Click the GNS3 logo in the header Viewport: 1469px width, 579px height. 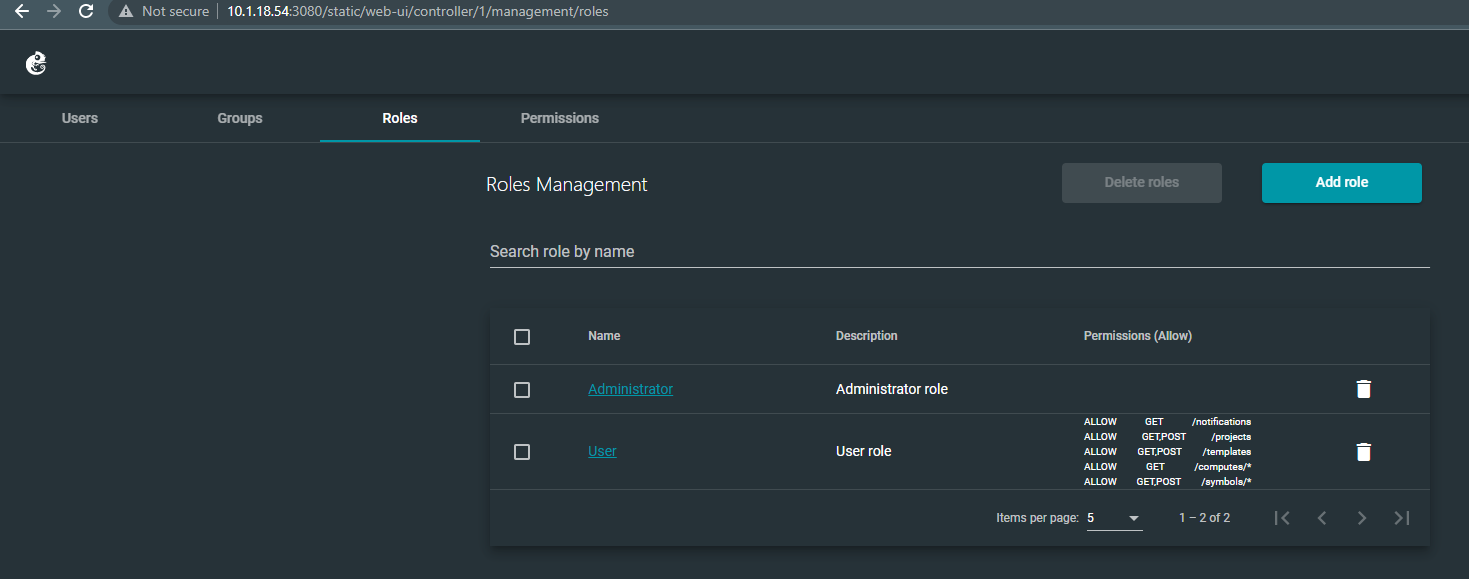(x=36, y=62)
